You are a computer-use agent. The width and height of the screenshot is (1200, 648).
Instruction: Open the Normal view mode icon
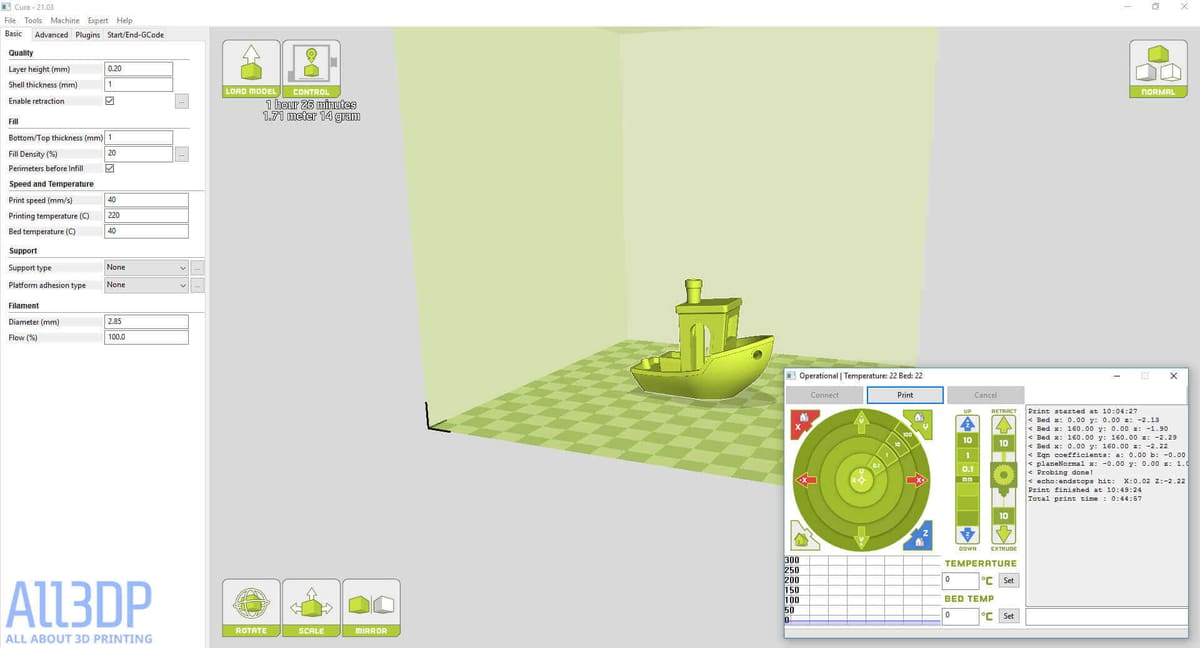[x=1158, y=69]
